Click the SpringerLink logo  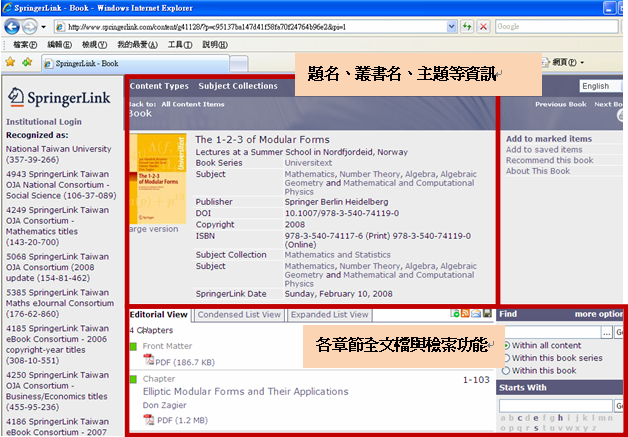pos(59,97)
